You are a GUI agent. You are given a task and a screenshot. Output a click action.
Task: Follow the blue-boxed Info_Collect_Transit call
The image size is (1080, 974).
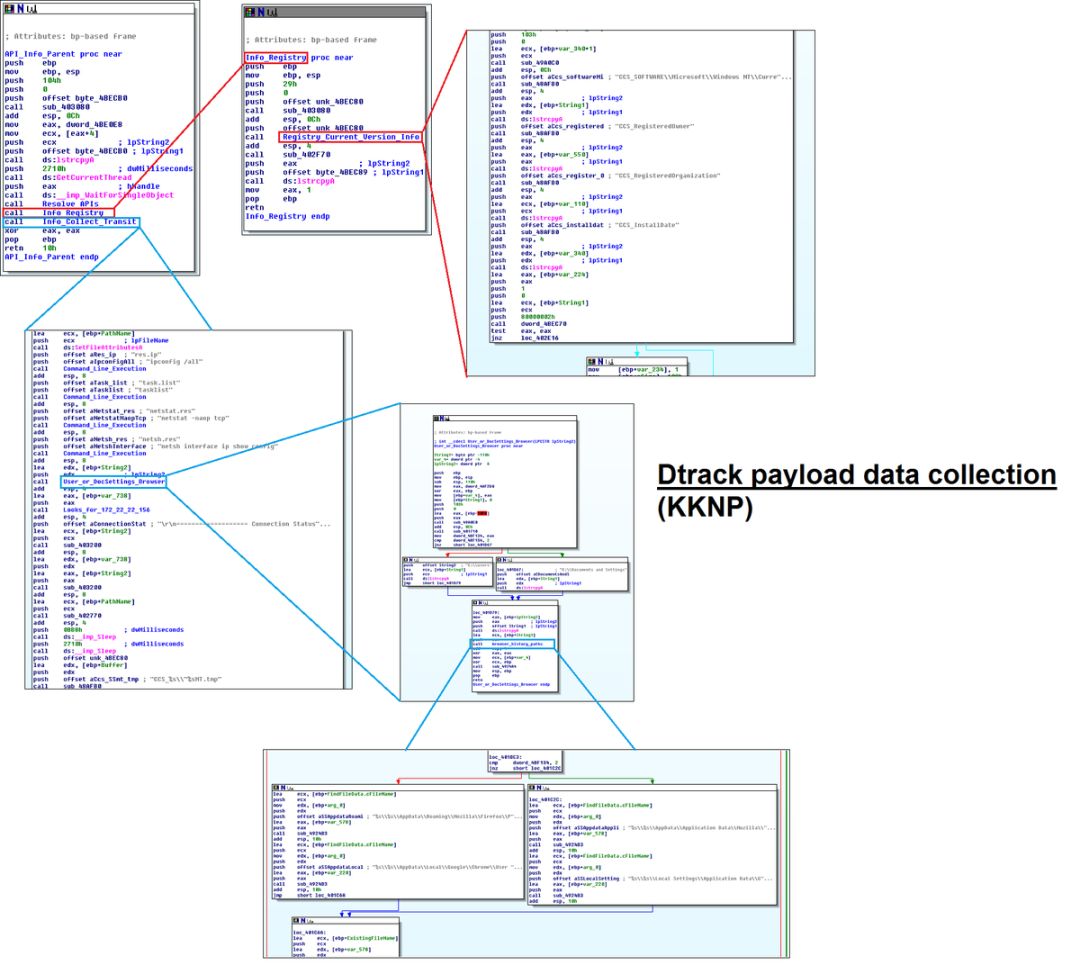click(x=90, y=222)
